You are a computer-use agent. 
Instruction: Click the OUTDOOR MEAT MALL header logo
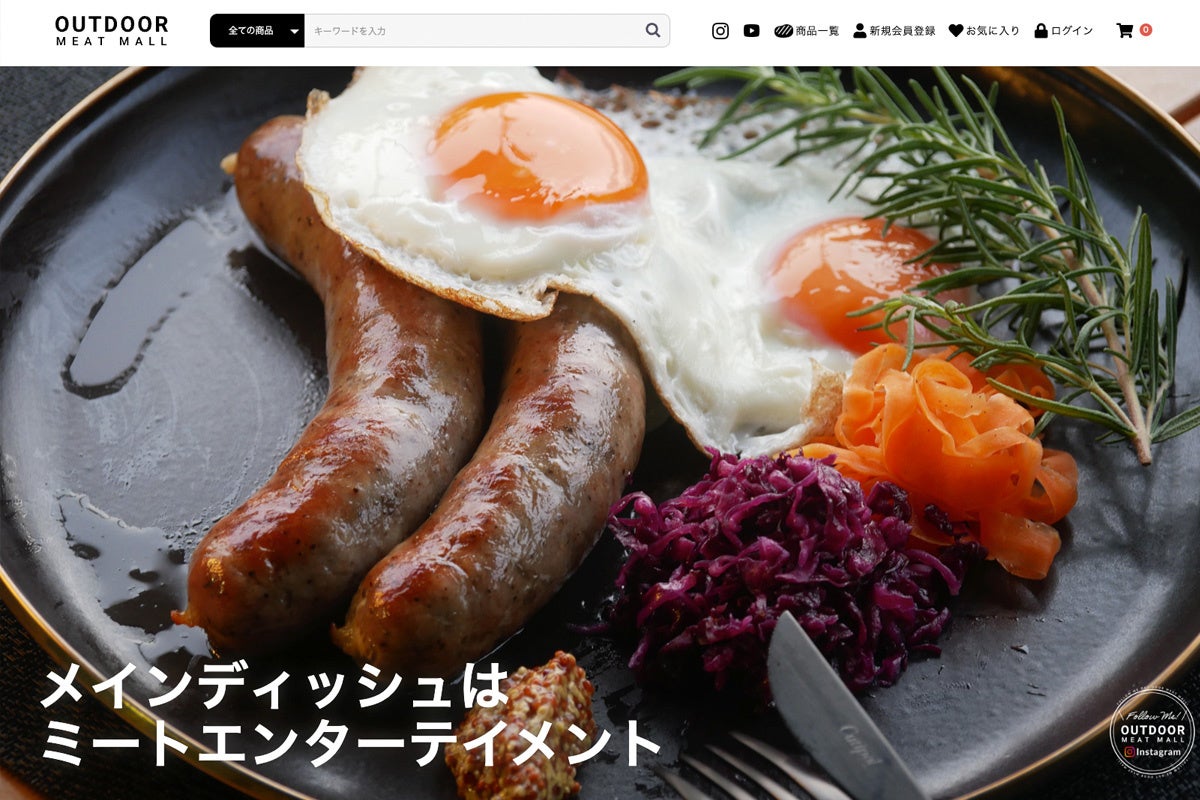point(112,31)
